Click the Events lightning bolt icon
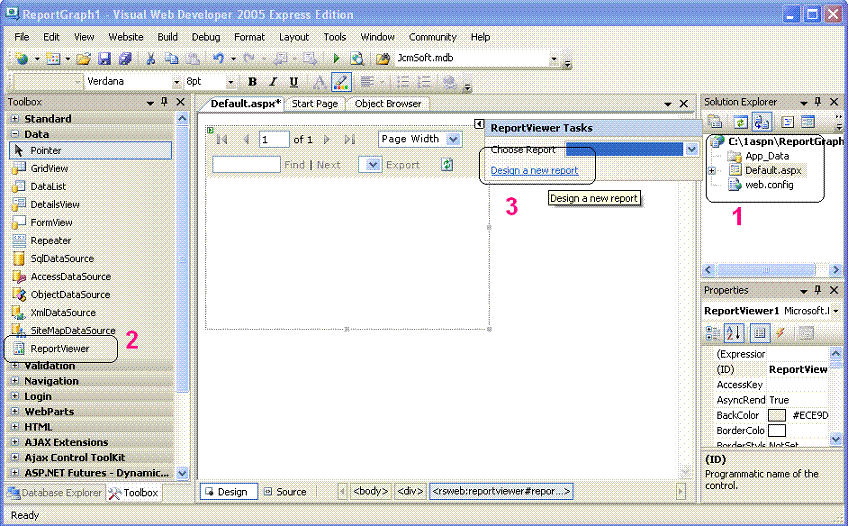Image resolution: width=848 pixels, height=526 pixels. point(780,333)
